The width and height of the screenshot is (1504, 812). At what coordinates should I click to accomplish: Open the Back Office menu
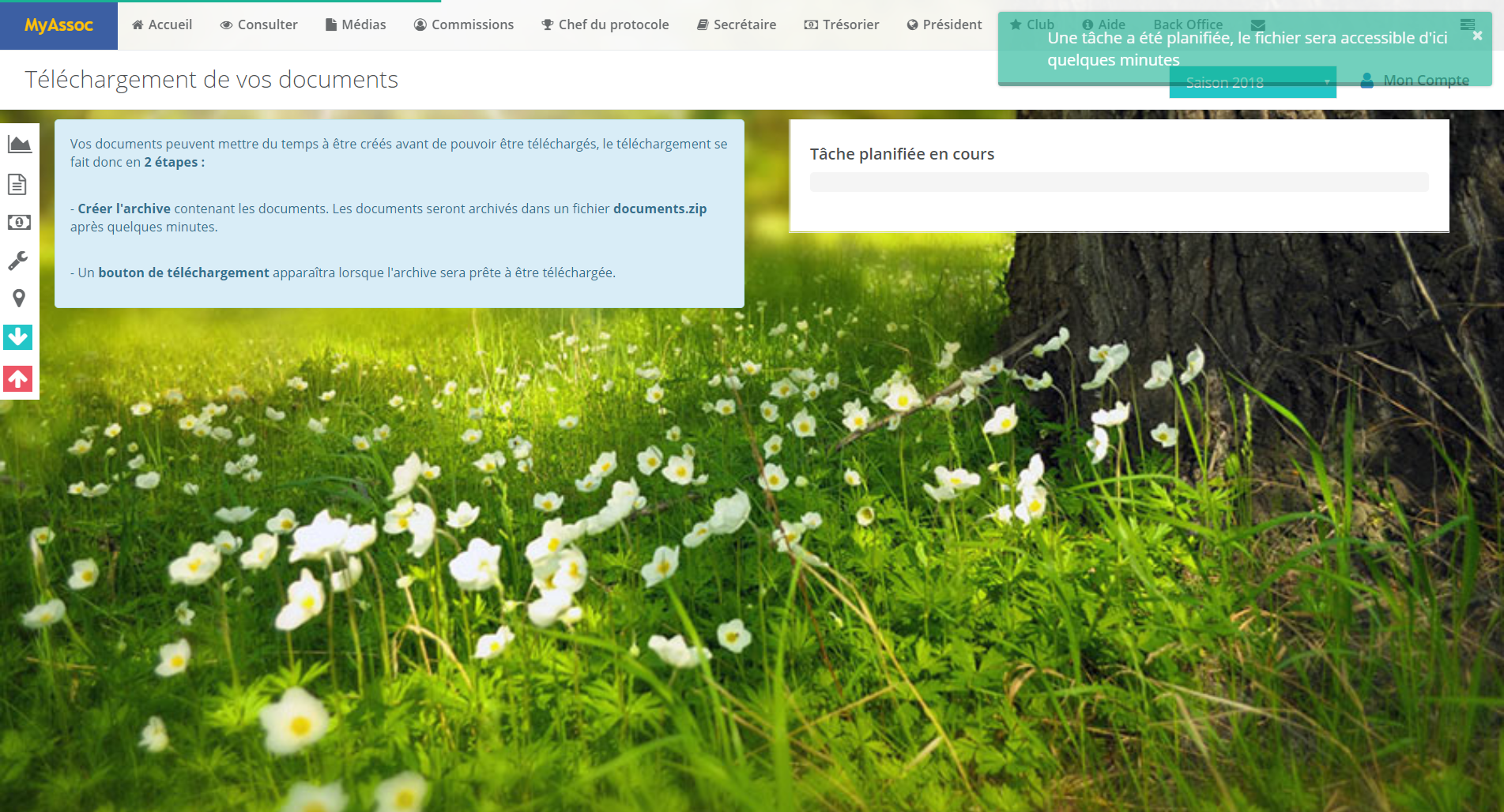coord(1188,24)
